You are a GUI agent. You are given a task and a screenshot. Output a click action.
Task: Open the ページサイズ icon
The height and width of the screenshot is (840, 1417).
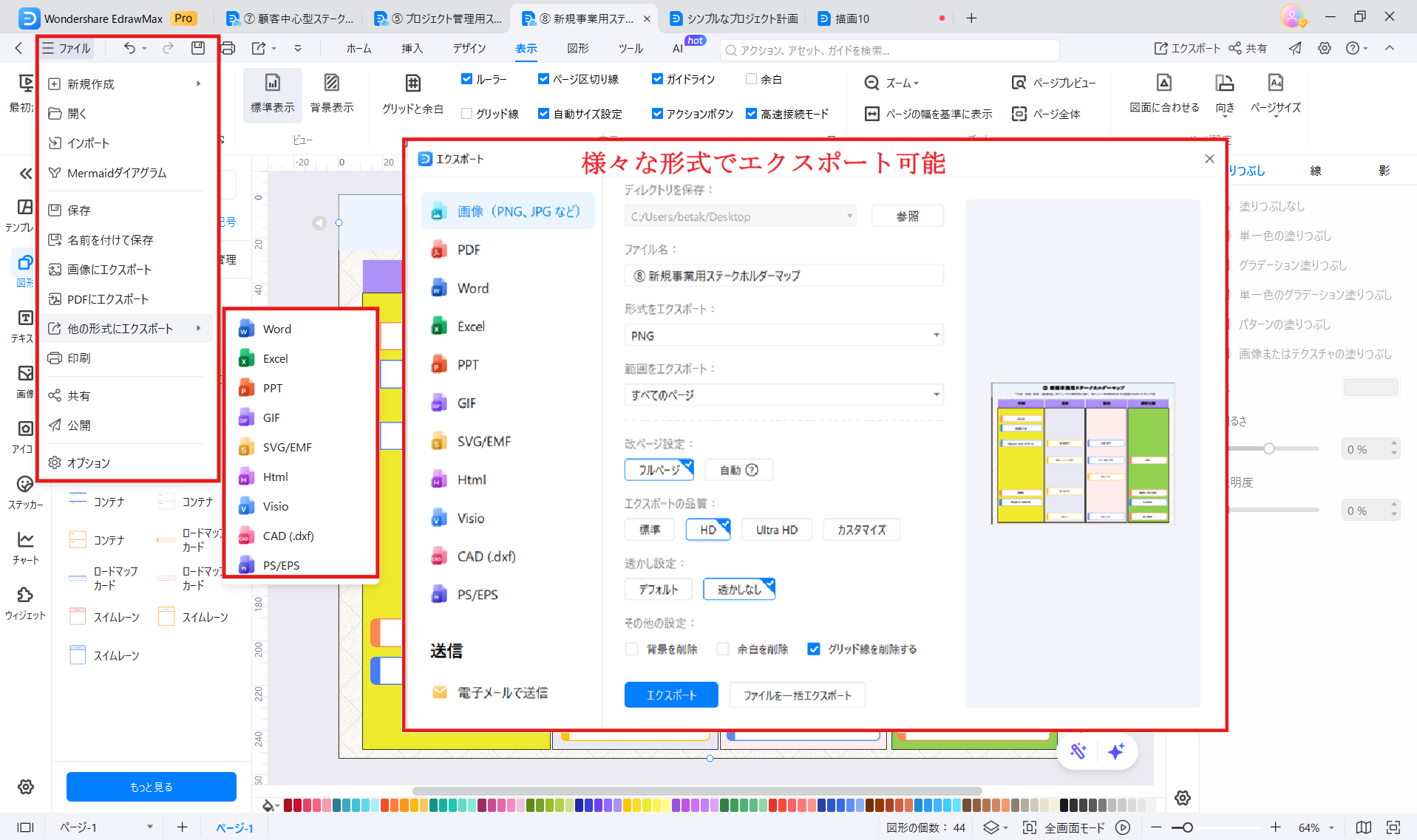click(1276, 82)
